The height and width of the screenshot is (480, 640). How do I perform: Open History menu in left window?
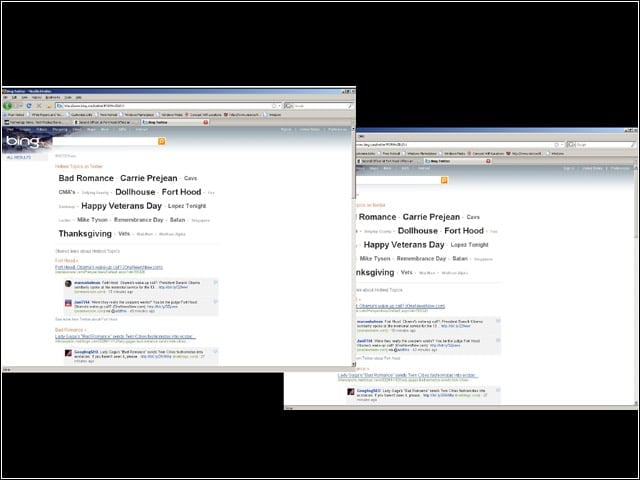[36, 98]
